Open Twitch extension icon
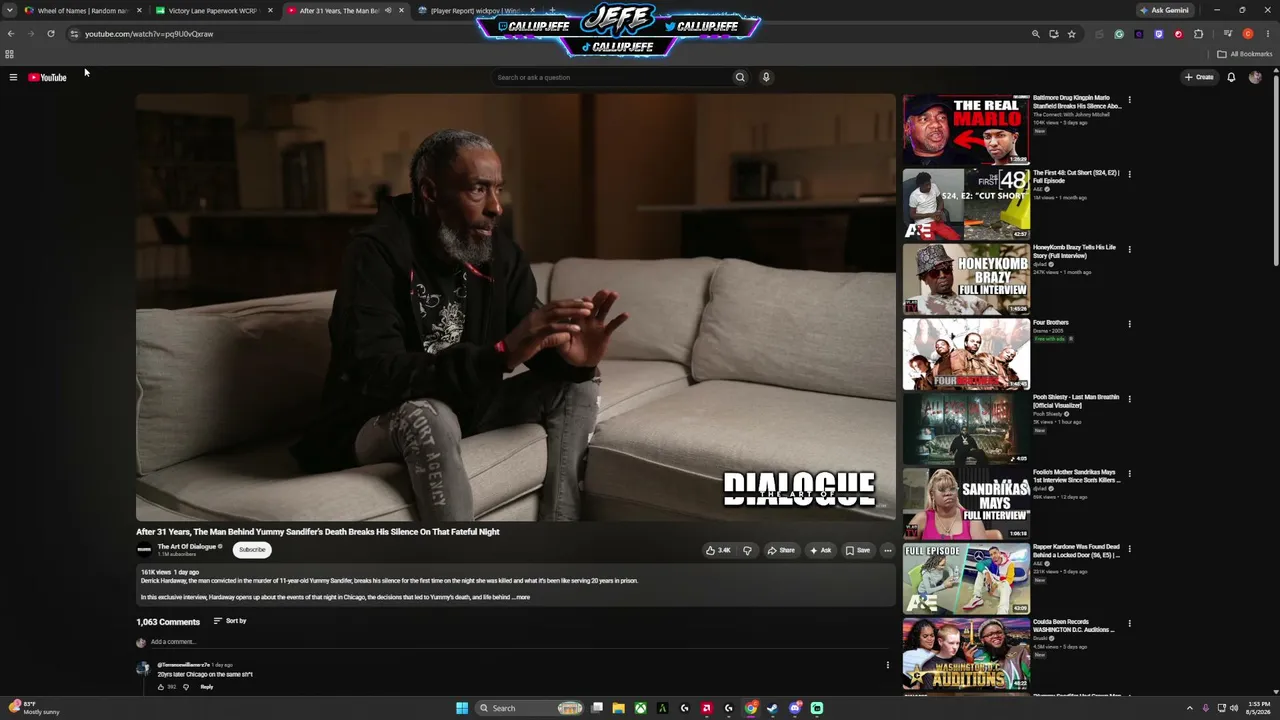 click(x=1159, y=34)
